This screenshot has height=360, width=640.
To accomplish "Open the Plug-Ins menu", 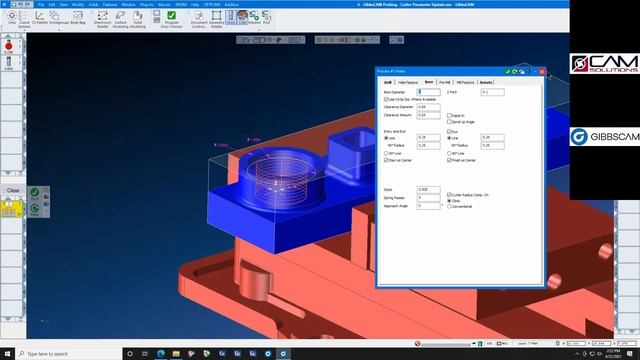I will click(147, 4).
